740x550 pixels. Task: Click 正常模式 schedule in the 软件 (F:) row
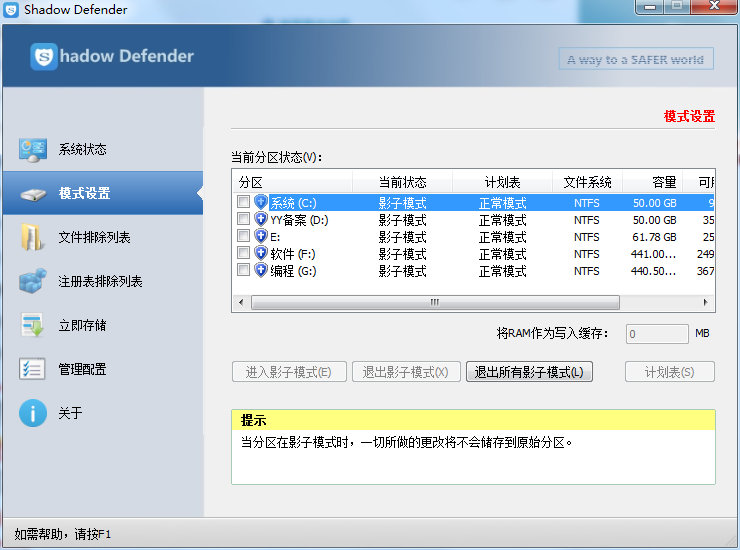point(503,254)
